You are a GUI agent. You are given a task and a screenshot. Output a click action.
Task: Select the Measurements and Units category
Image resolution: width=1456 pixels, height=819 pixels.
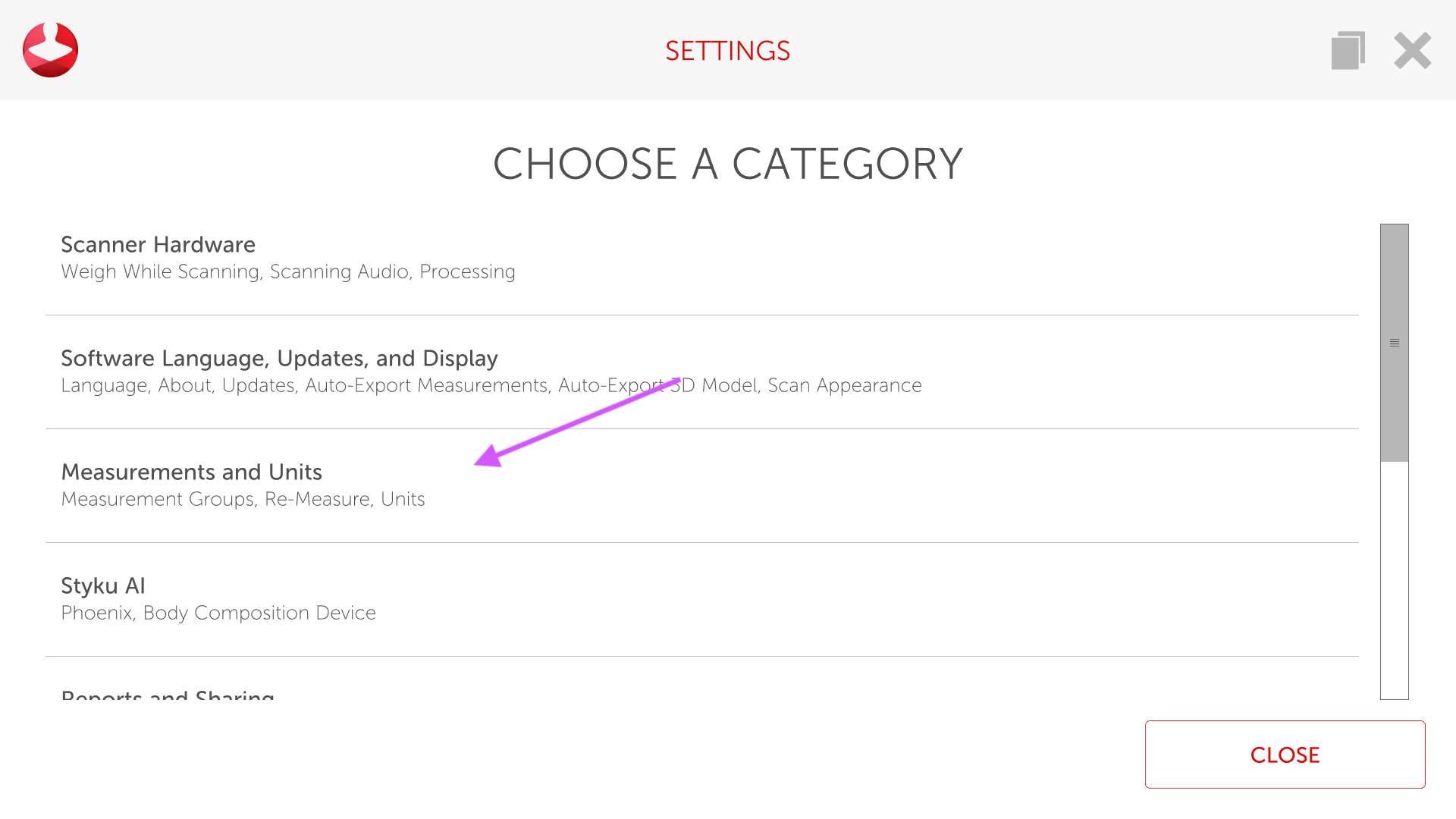(x=191, y=472)
